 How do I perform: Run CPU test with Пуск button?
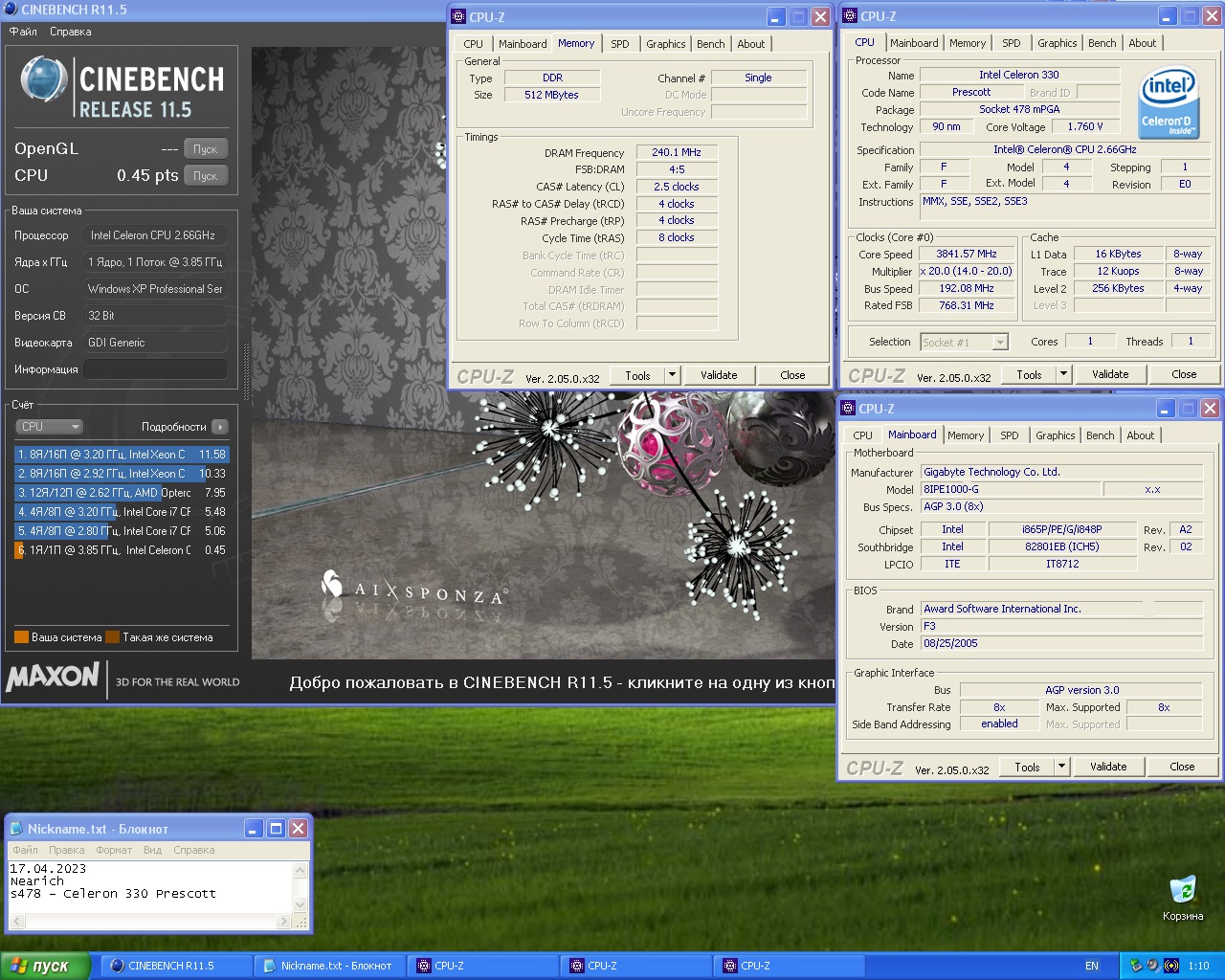[206, 176]
